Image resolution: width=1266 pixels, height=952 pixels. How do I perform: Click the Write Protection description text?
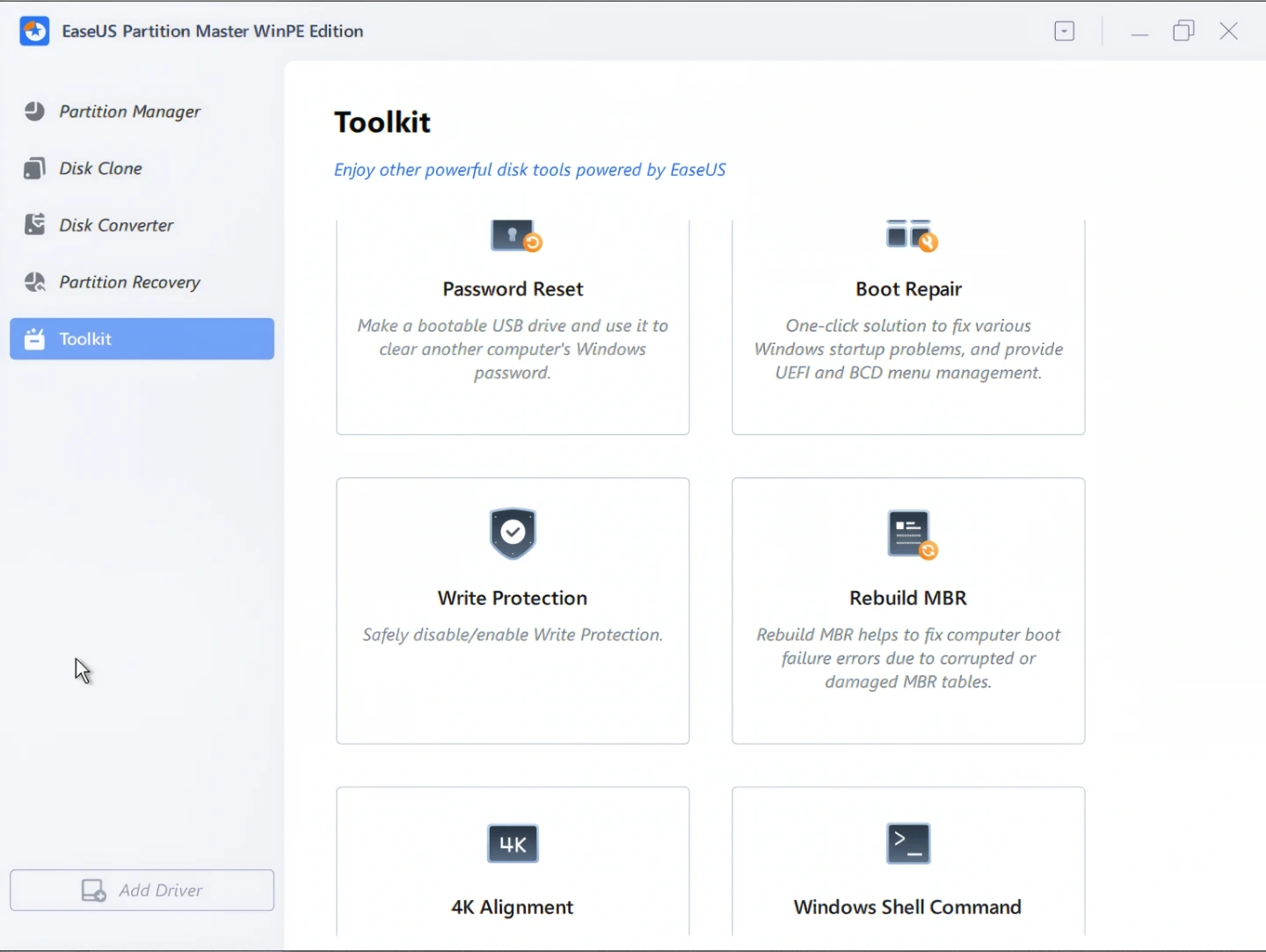coord(513,635)
